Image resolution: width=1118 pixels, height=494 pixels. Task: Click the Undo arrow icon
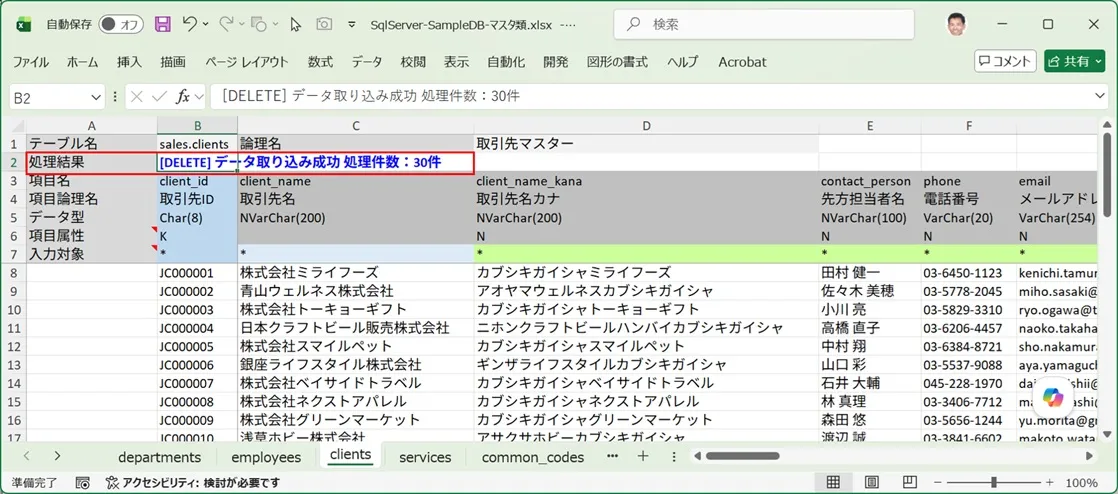pos(190,24)
